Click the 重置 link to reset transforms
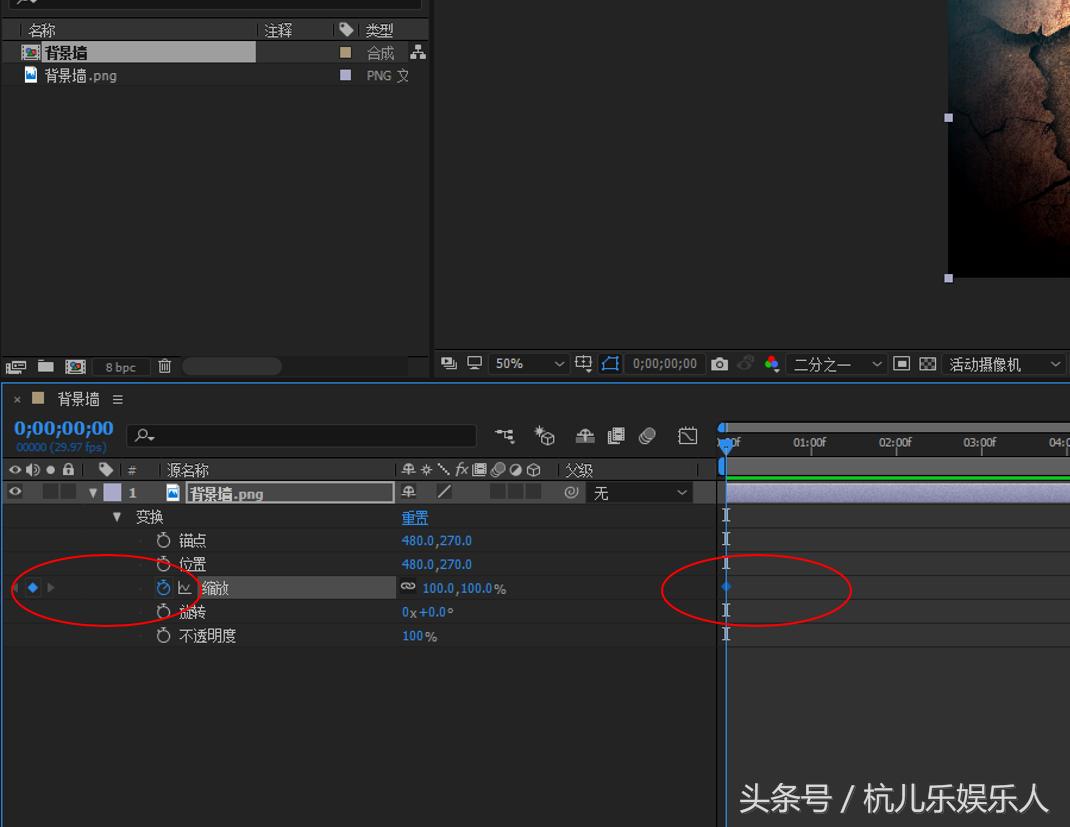The height and width of the screenshot is (827, 1070). tap(414, 517)
